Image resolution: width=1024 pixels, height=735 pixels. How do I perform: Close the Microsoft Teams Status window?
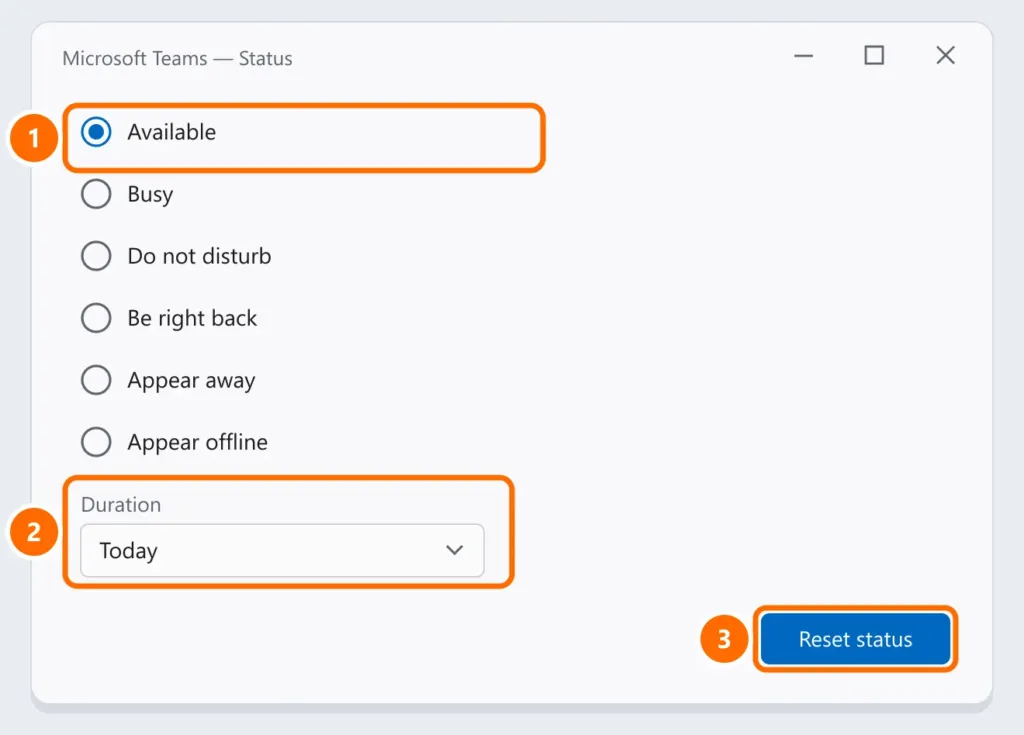[x=946, y=56]
